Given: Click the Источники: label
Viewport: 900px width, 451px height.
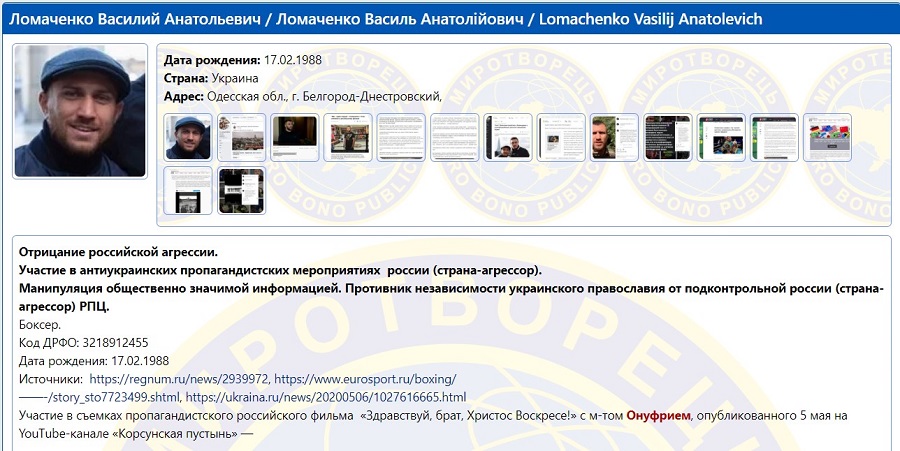Looking at the screenshot, I should coord(51,379).
